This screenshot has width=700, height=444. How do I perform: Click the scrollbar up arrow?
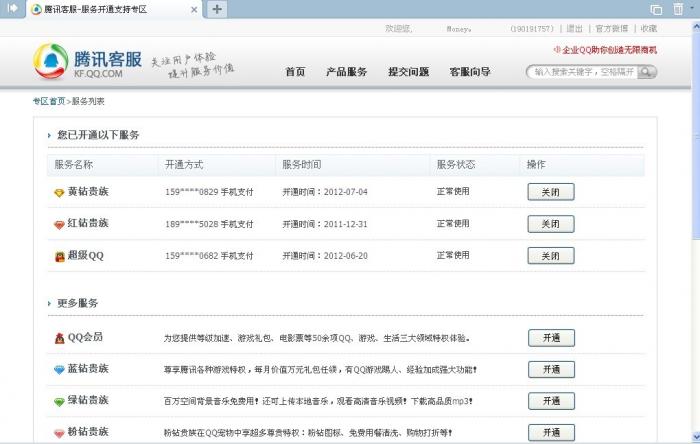point(696,26)
